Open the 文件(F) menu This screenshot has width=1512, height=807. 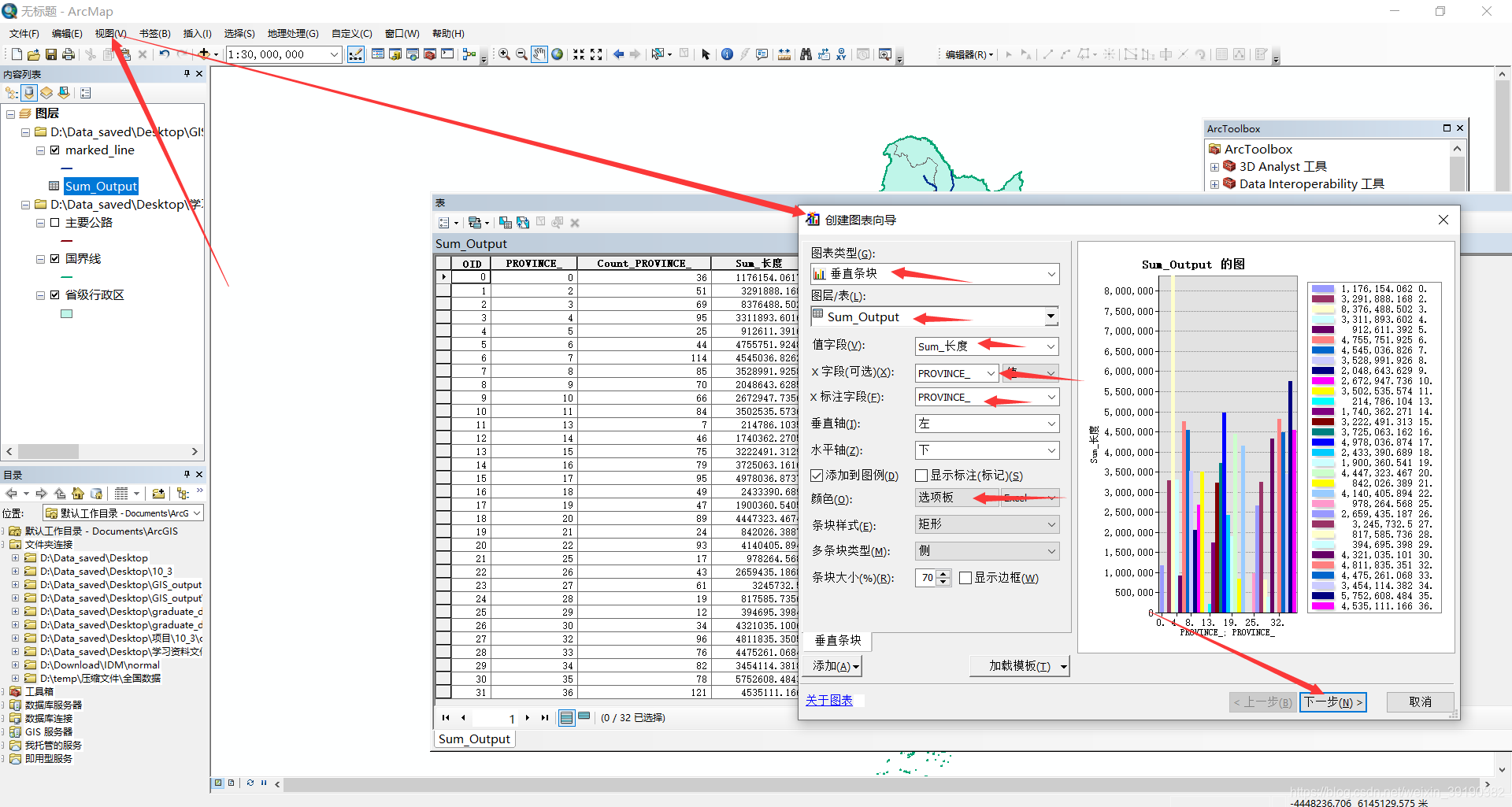click(24, 33)
